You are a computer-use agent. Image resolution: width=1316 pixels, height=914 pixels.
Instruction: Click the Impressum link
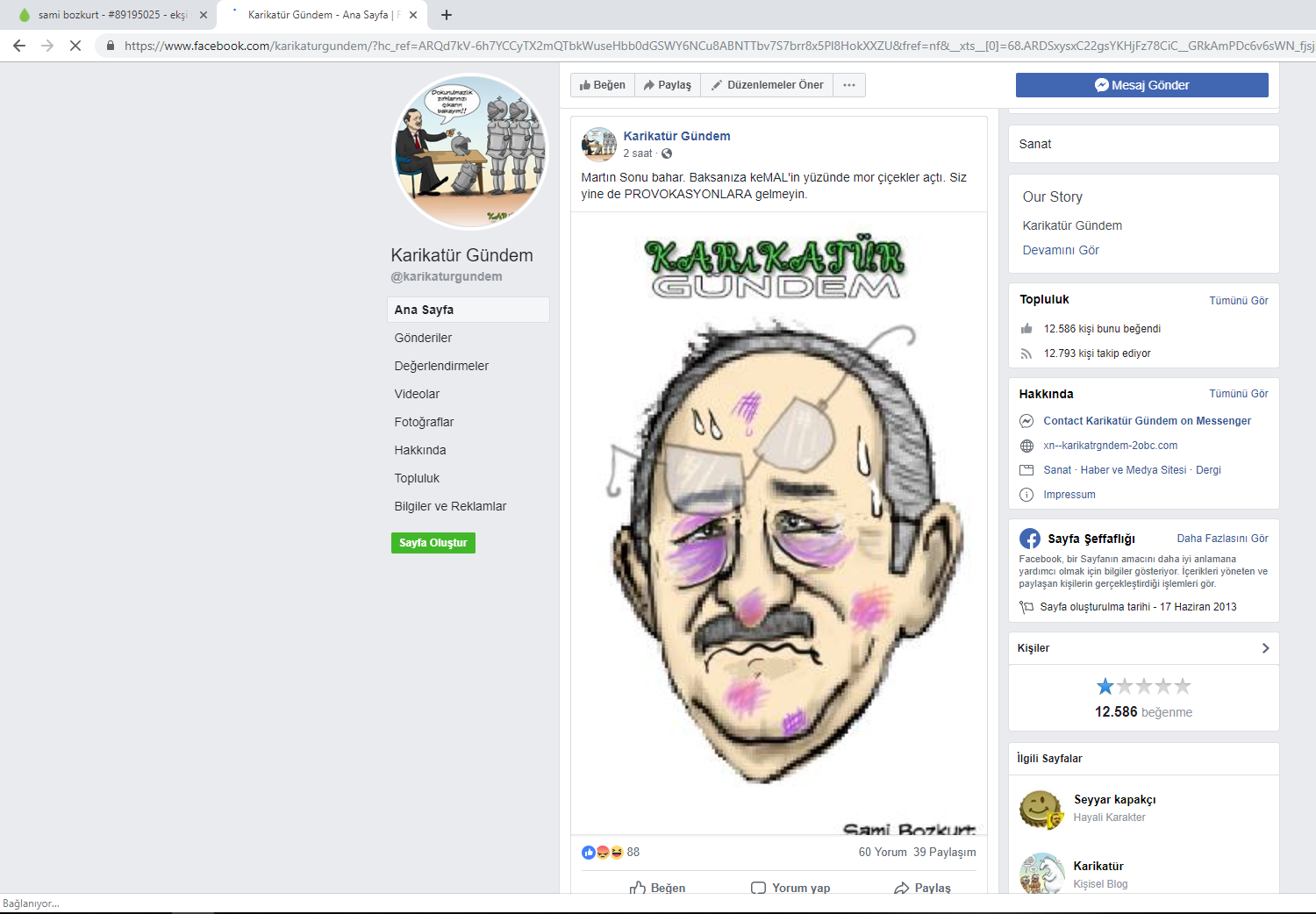point(1069,495)
